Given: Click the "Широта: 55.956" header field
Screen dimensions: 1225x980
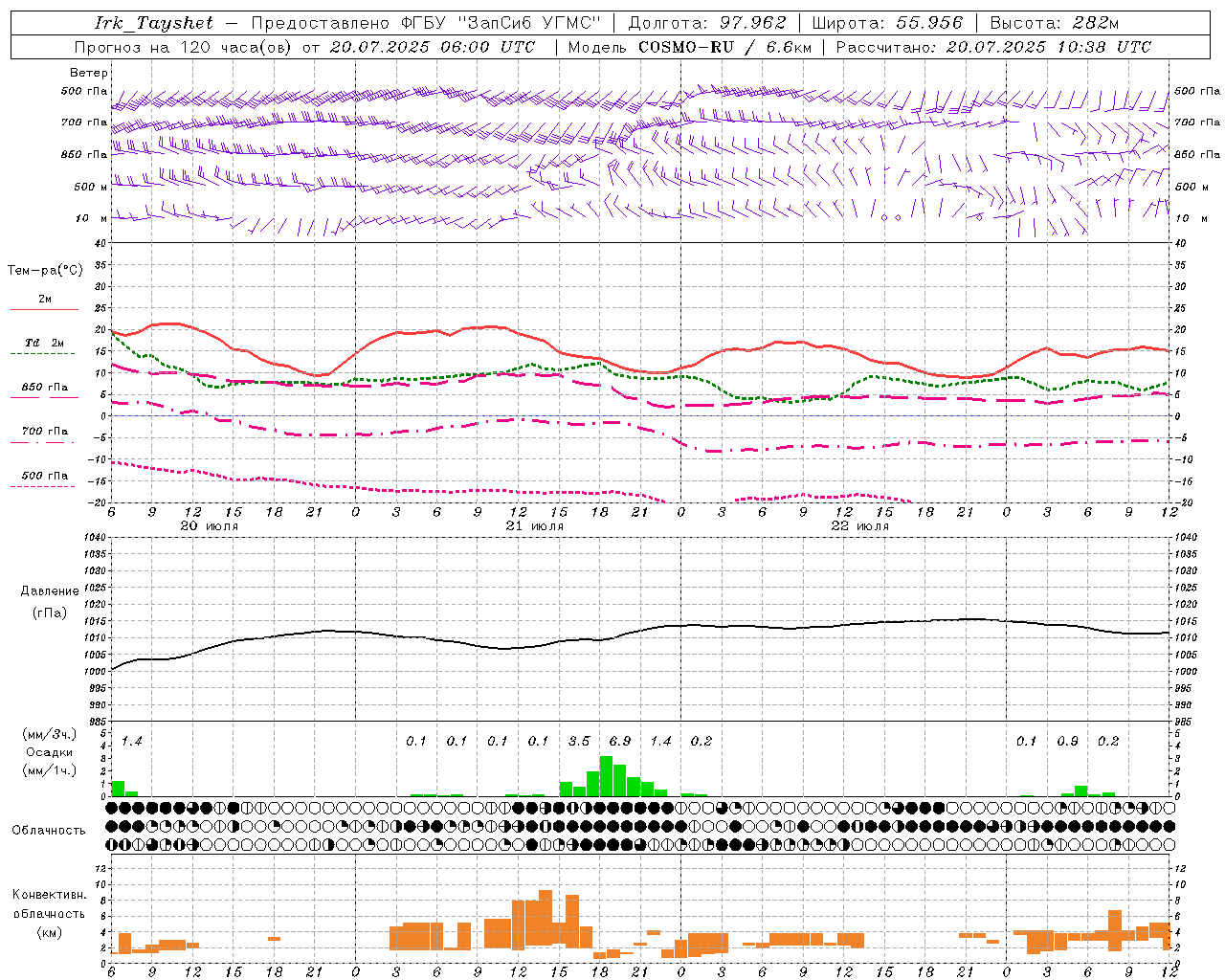Looking at the screenshot, I should [887, 23].
